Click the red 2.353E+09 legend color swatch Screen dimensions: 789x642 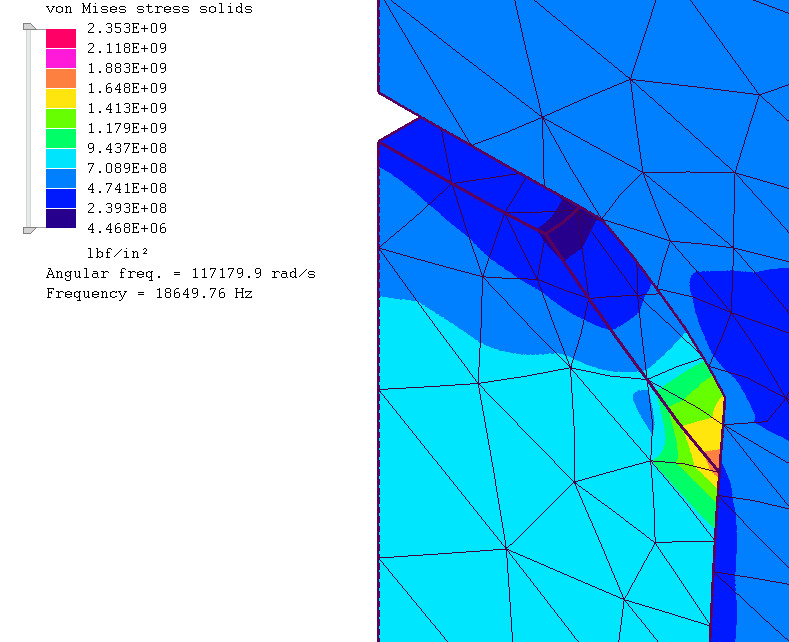coord(61,38)
